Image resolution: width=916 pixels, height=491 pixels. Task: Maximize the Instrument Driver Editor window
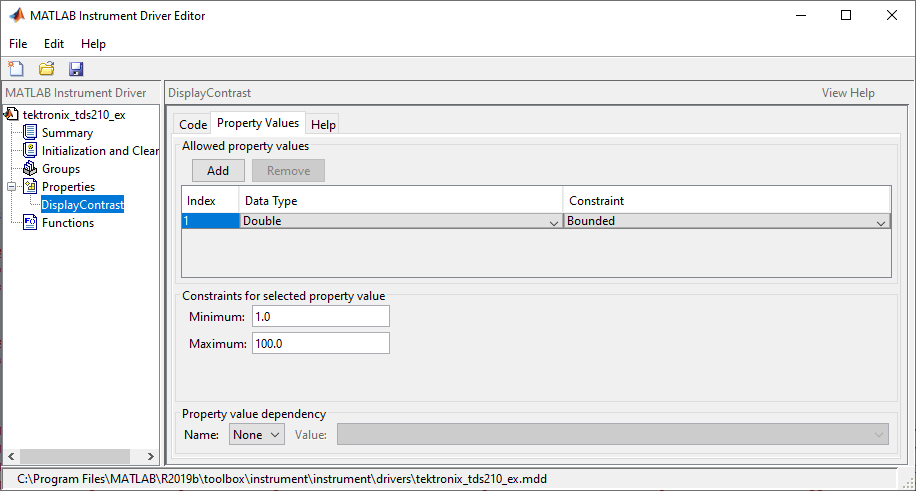pos(845,16)
